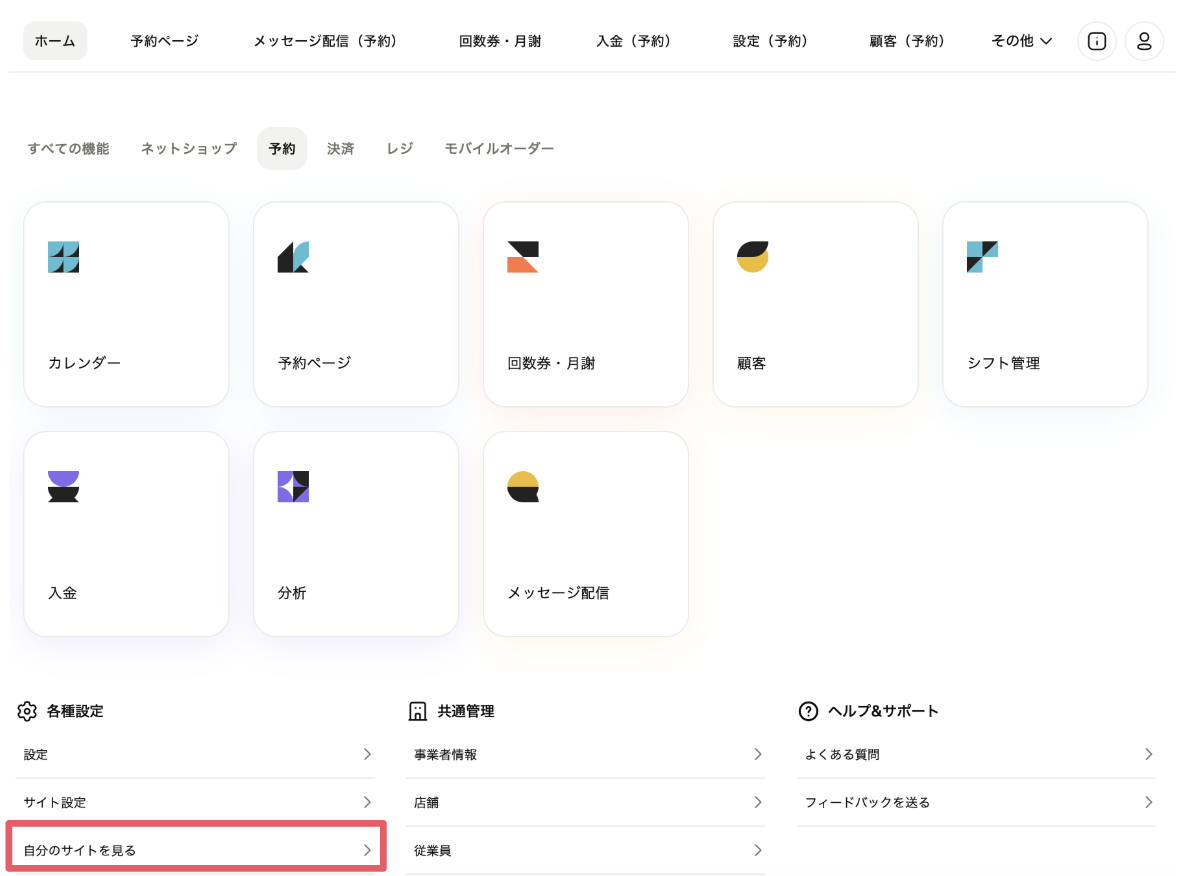
Task: Select the 顧客 card icon
Action: pyautogui.click(x=752, y=257)
